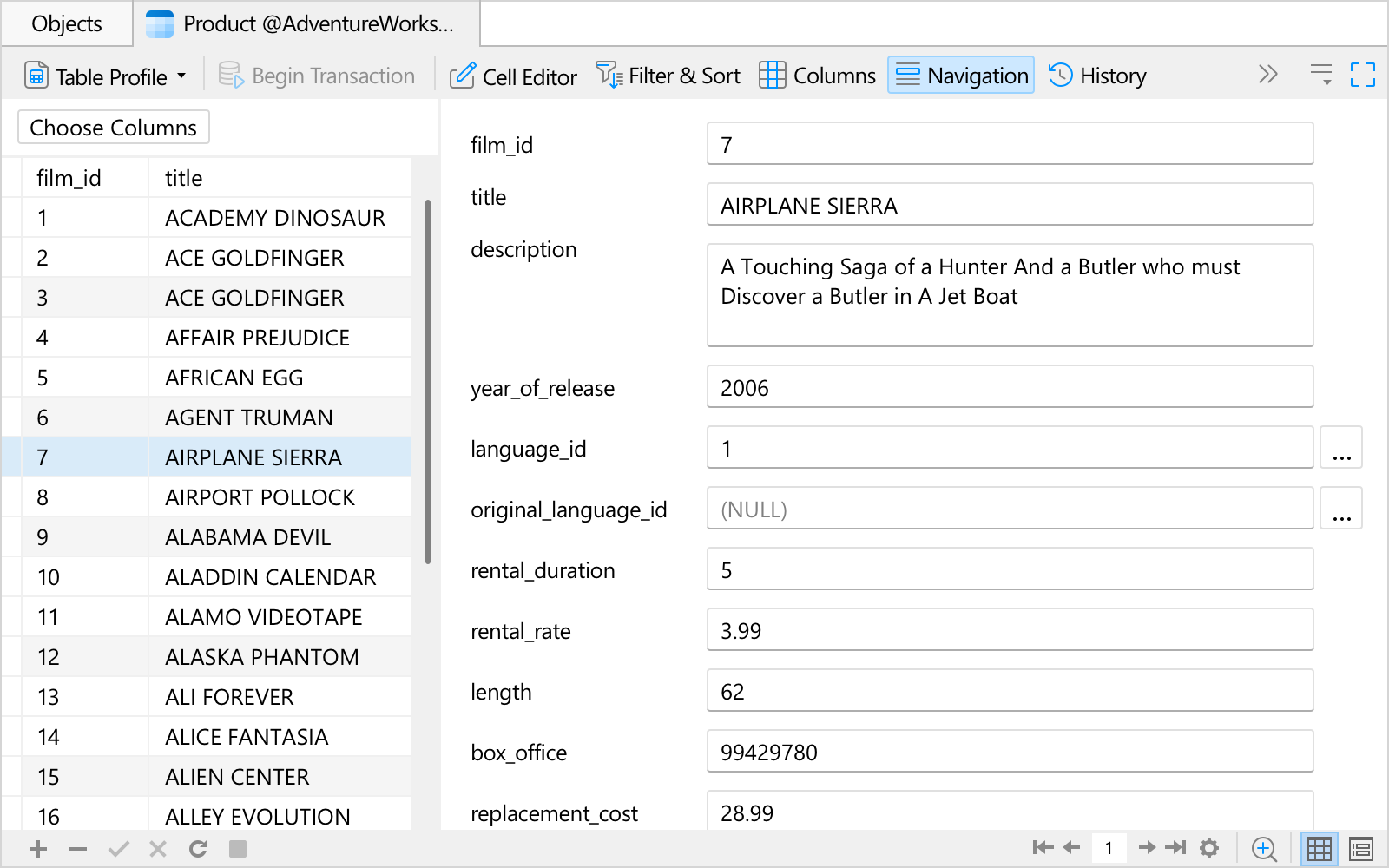Click the title column header in the list
This screenshot has height=868, width=1389.
[280, 178]
